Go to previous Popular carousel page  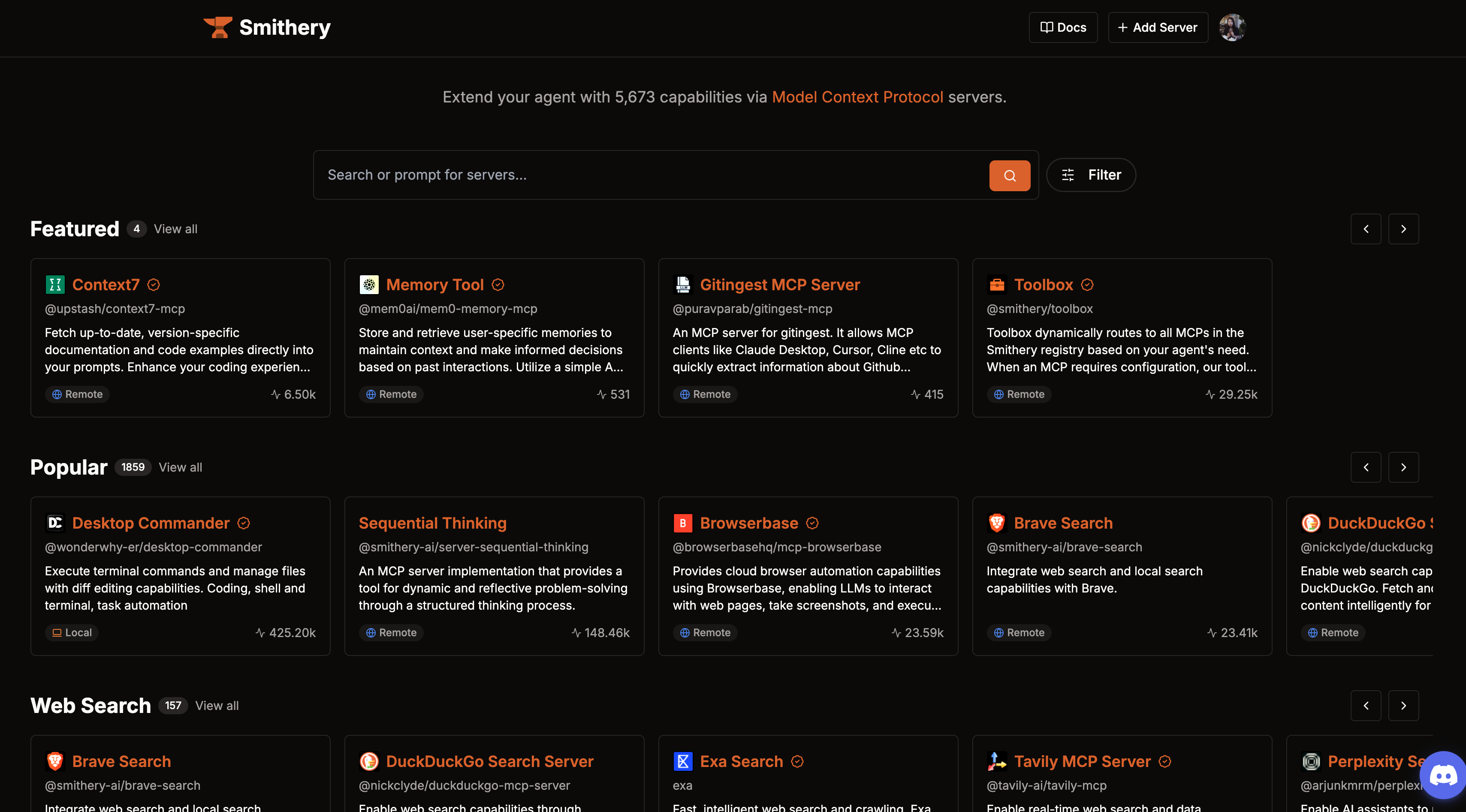1366,467
